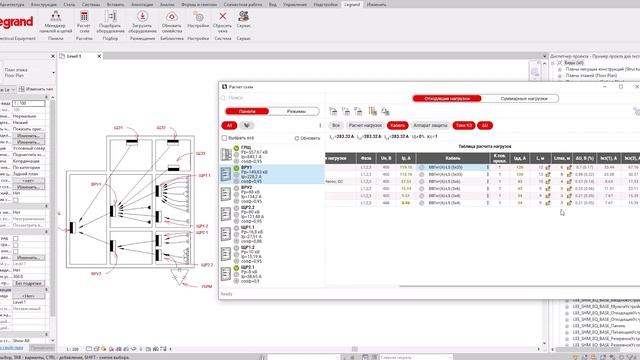Viewport: 640px width, 360px height.
Task: Toggle green status circle on ГРЩ panel
Action: [236, 148]
